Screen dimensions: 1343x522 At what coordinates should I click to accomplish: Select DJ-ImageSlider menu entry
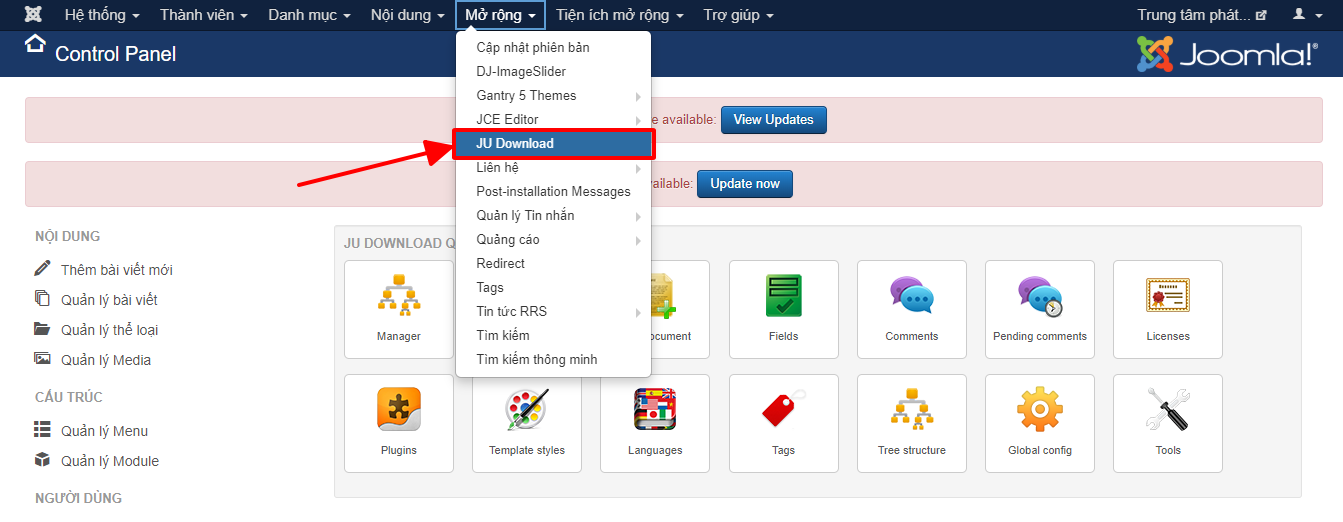(553, 72)
